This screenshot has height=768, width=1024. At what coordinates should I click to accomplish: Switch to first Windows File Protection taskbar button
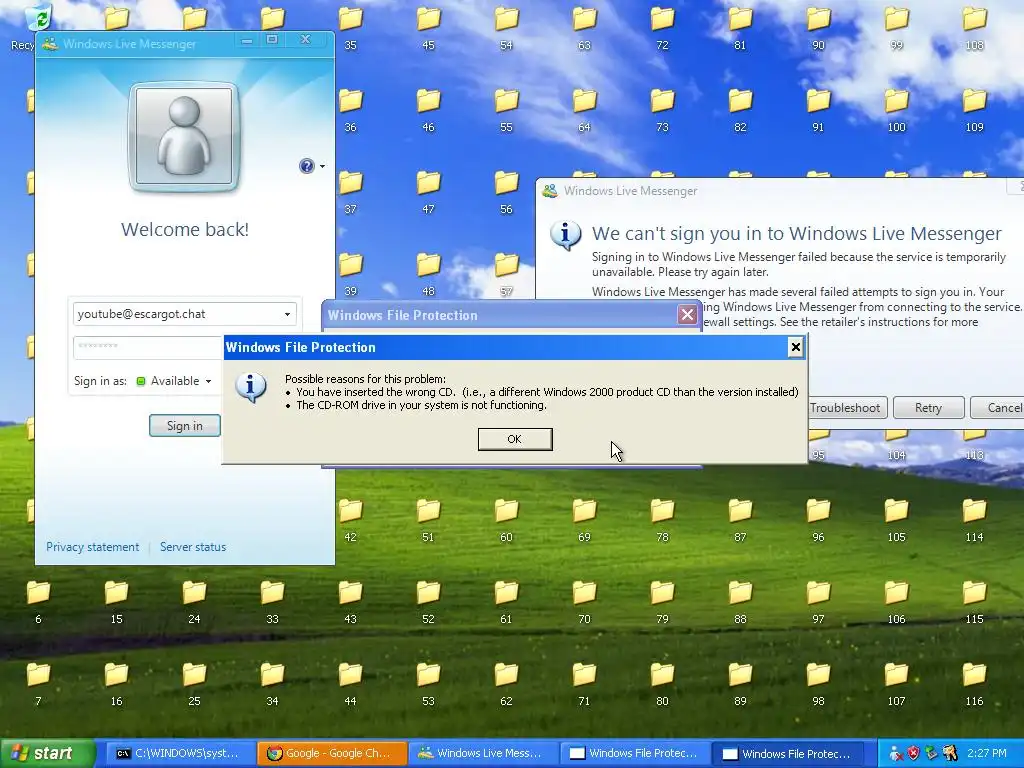point(633,753)
